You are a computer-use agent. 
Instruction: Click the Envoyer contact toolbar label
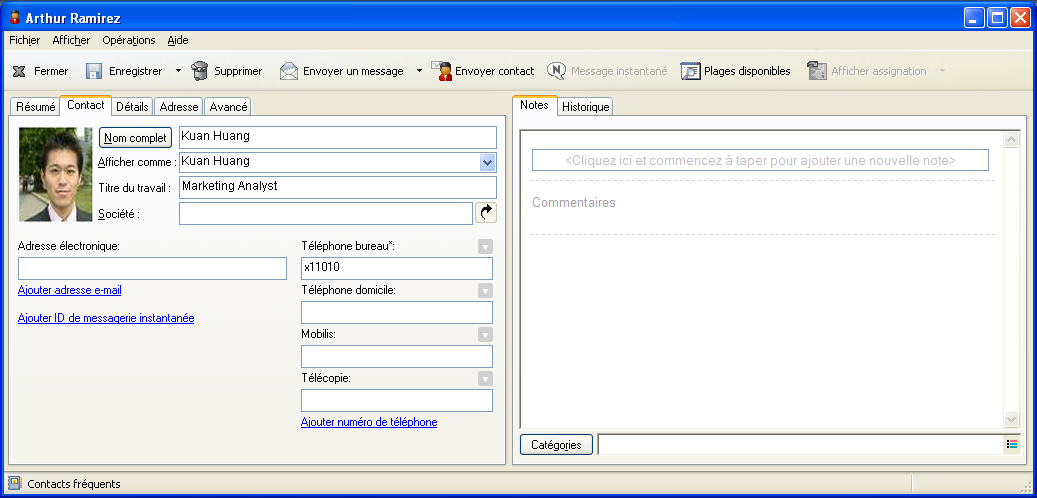click(495, 71)
